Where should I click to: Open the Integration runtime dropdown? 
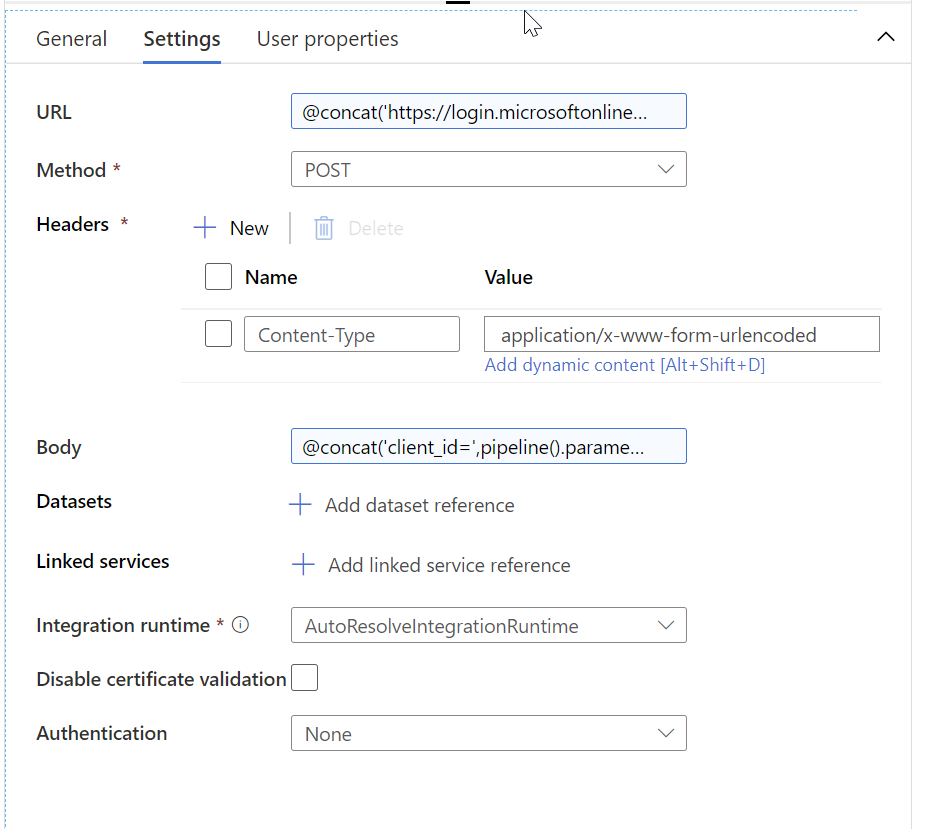tap(488, 625)
